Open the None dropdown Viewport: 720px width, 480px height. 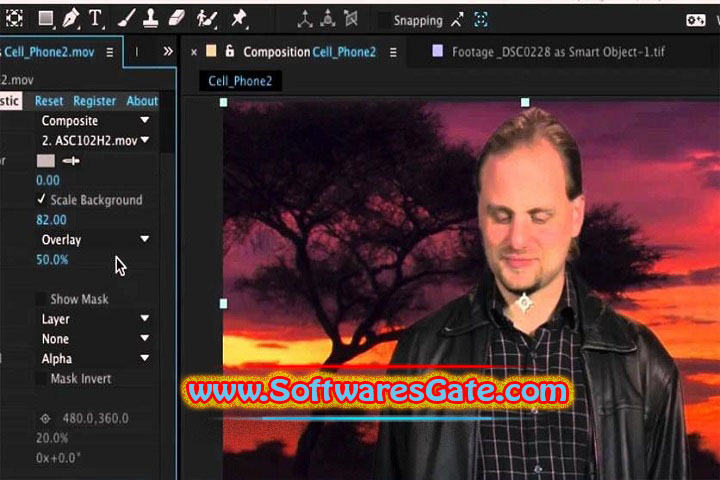(95, 339)
